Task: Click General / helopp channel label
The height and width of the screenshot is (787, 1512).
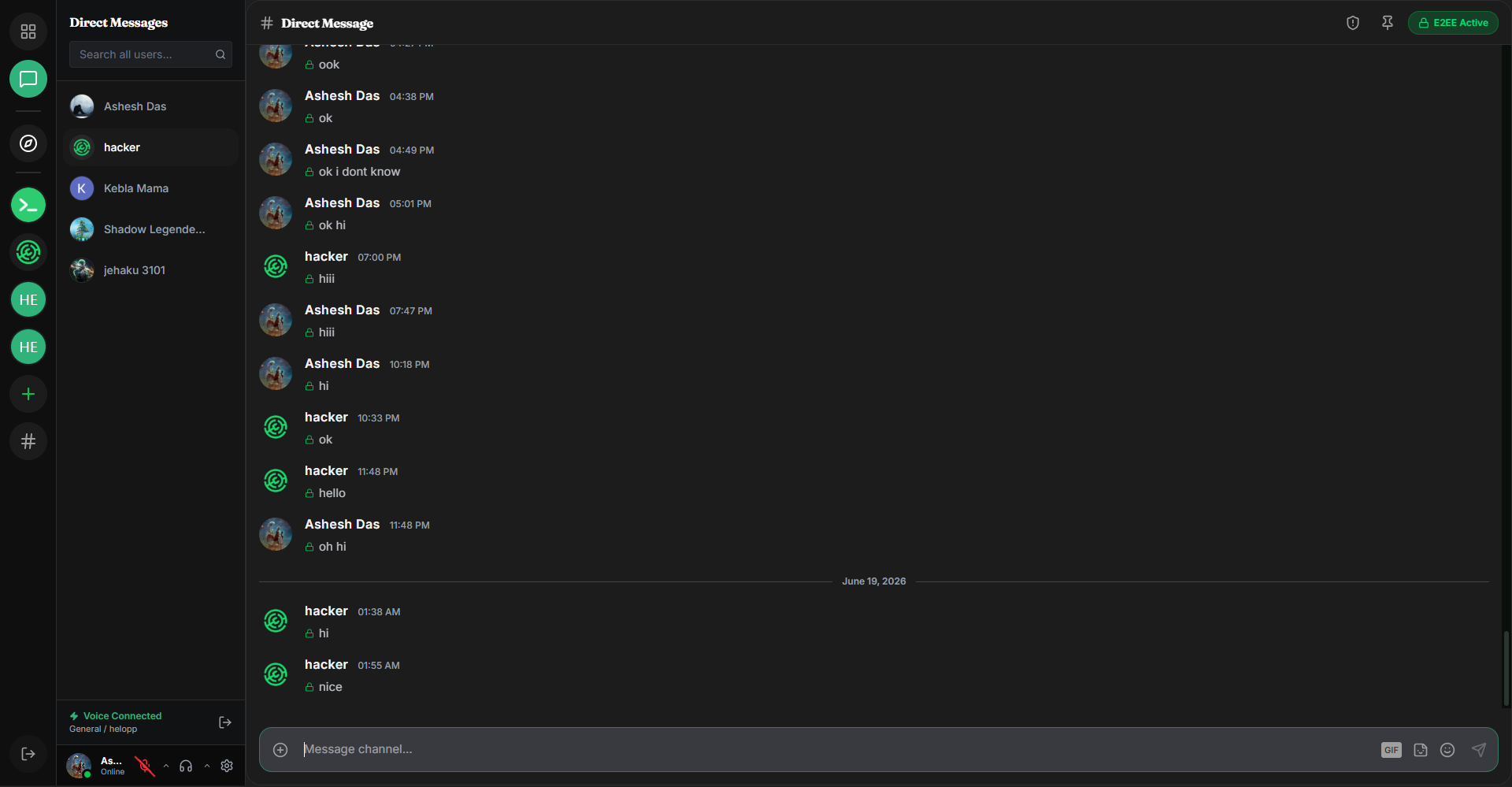Action: [x=103, y=729]
